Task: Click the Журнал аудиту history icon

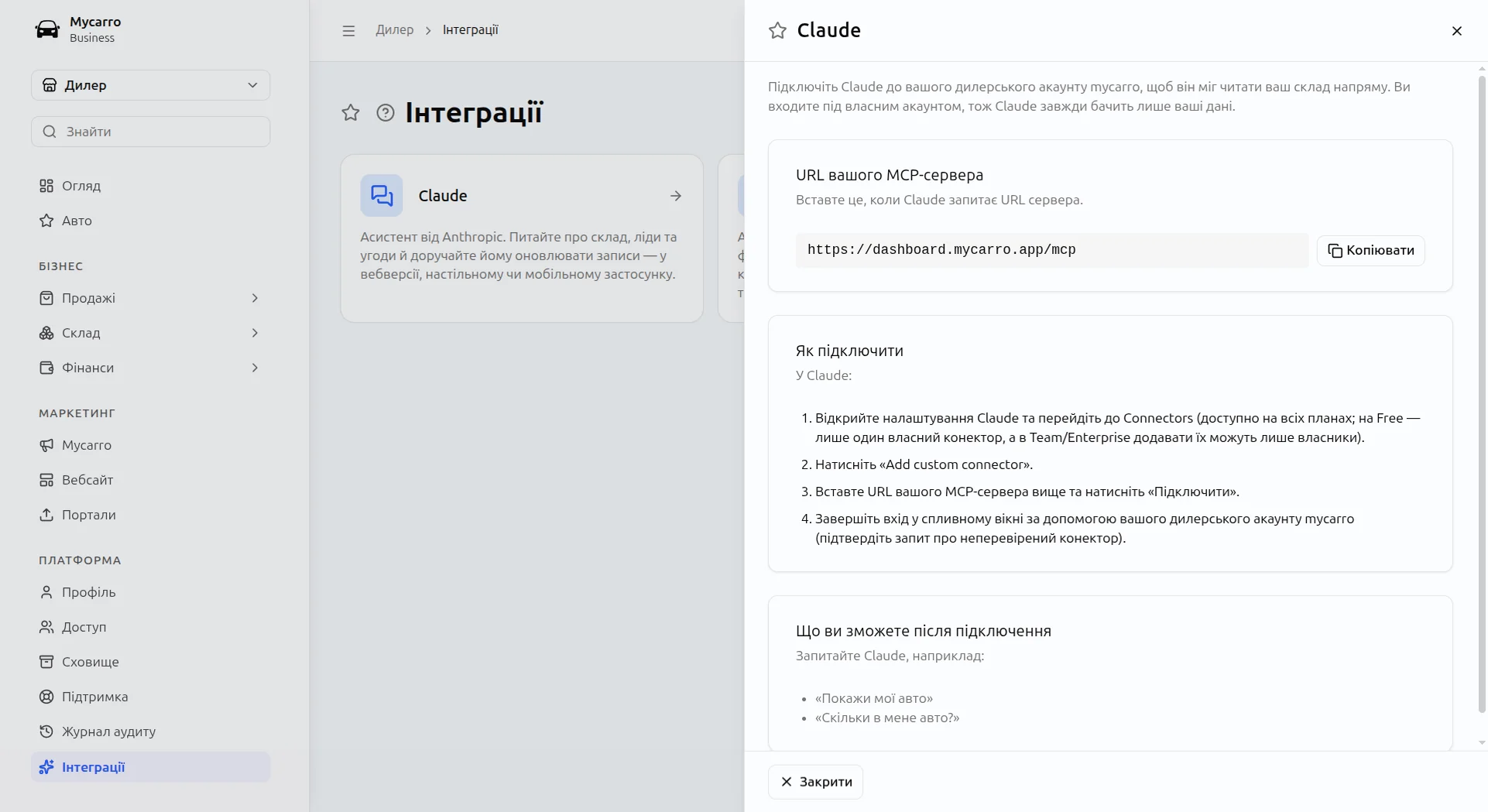Action: [46, 731]
